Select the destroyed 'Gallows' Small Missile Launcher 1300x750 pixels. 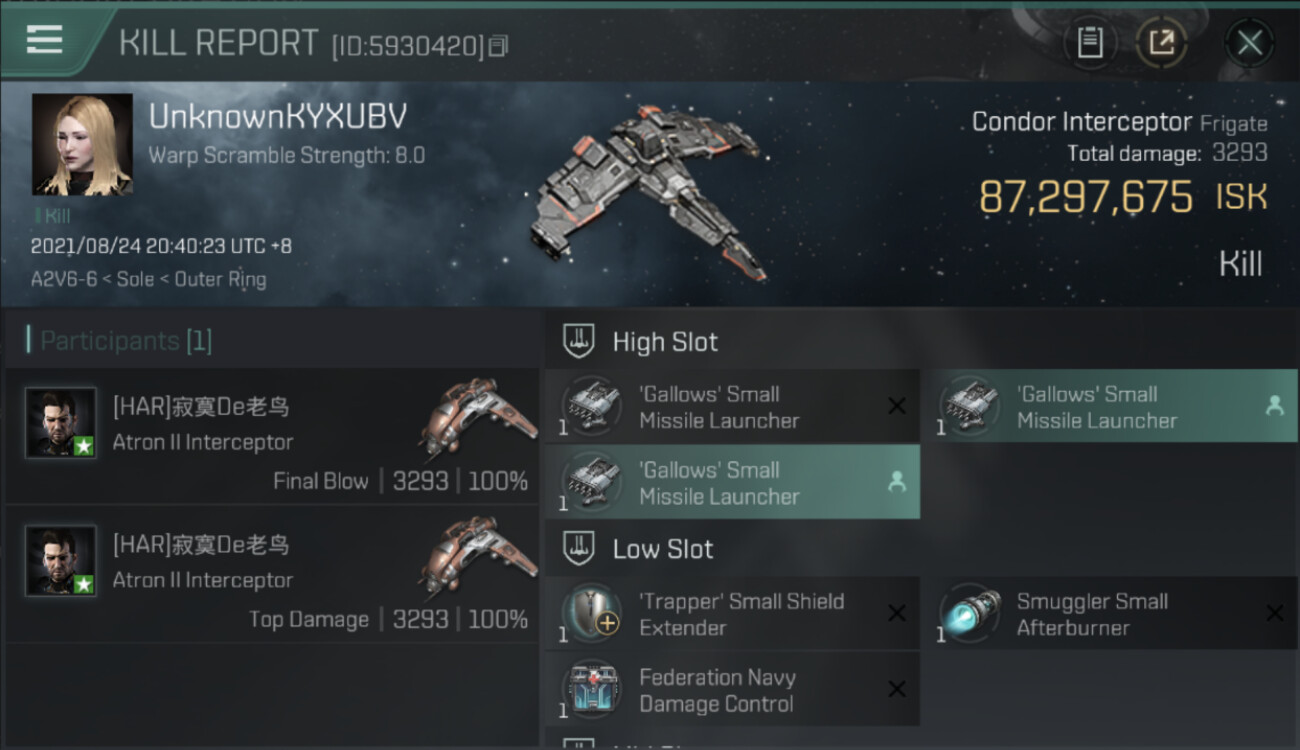click(x=732, y=407)
